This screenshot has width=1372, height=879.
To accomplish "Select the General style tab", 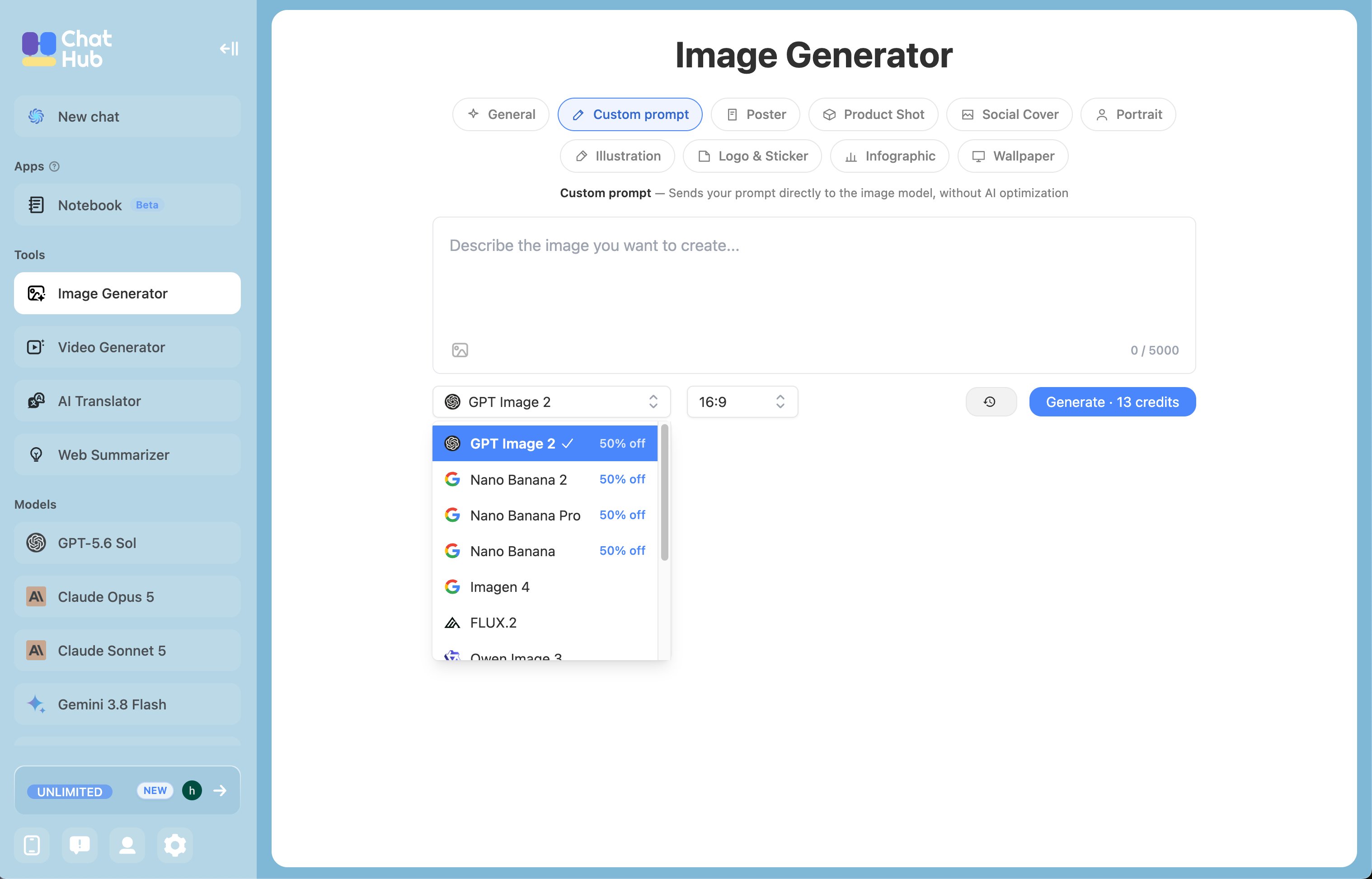I will [501, 115].
